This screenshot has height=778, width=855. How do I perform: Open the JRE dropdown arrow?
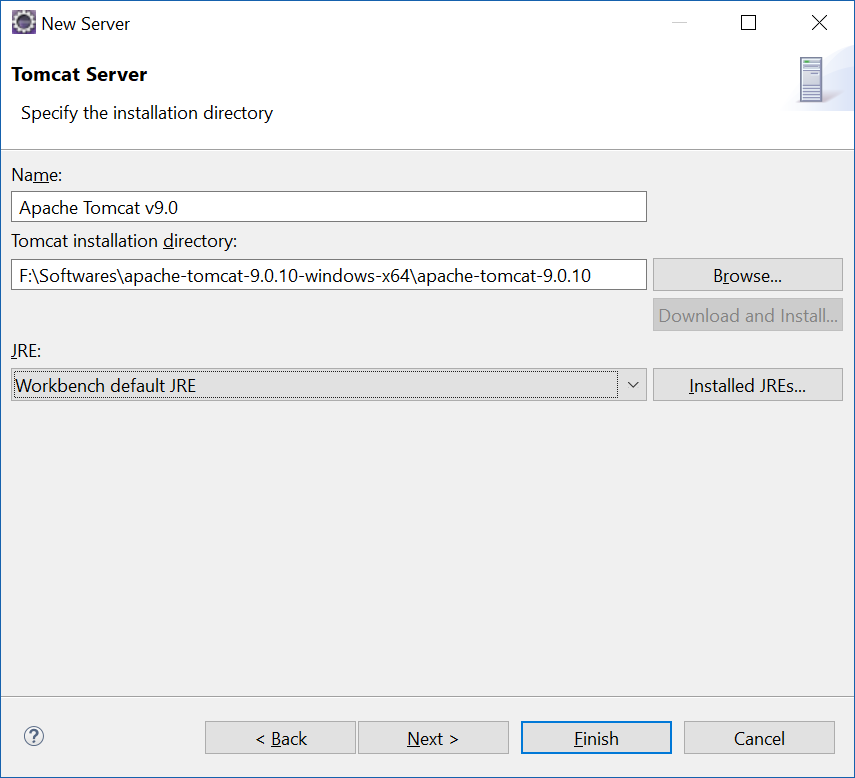click(x=633, y=385)
